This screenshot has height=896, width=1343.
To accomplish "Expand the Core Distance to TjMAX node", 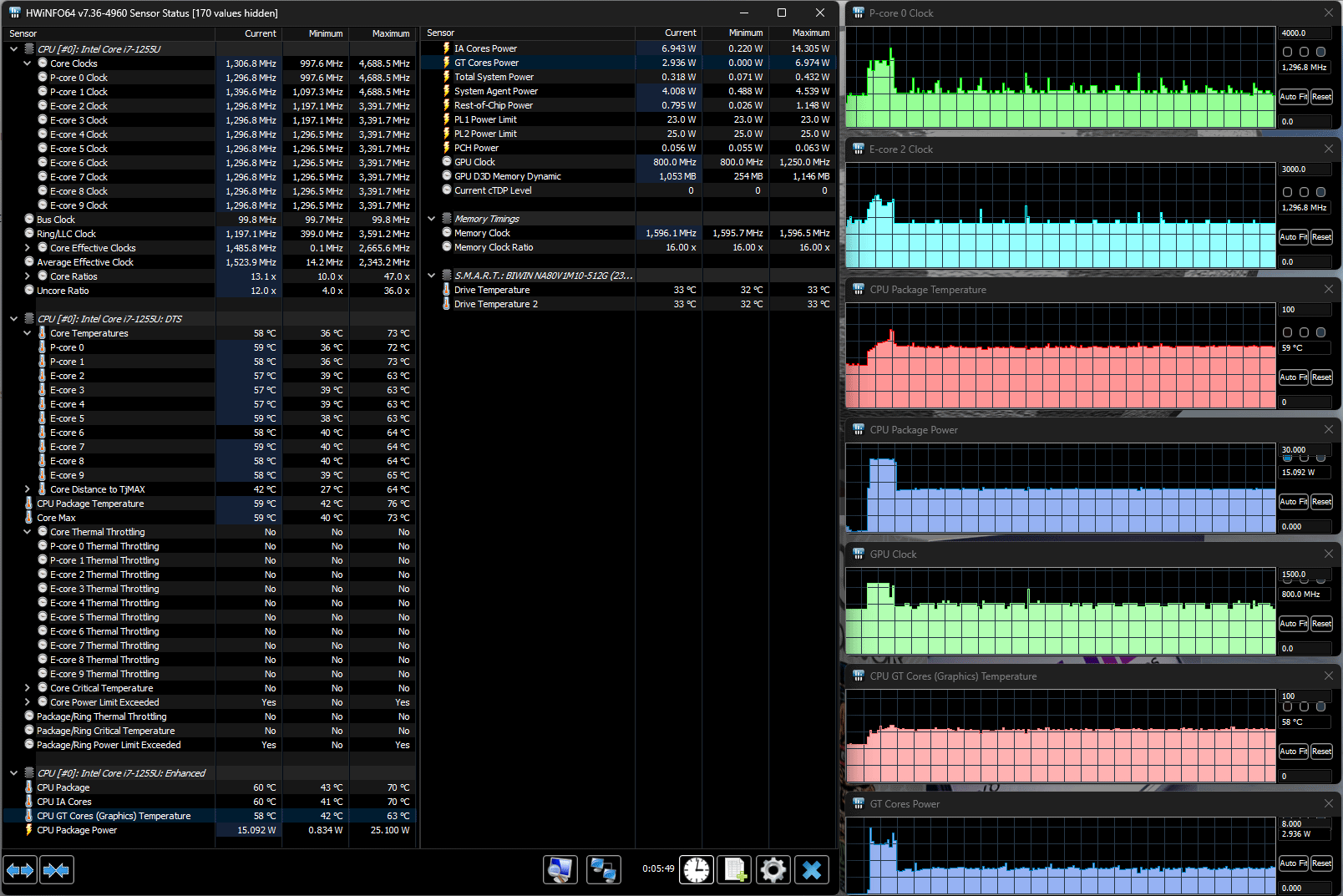I will pos(27,489).
